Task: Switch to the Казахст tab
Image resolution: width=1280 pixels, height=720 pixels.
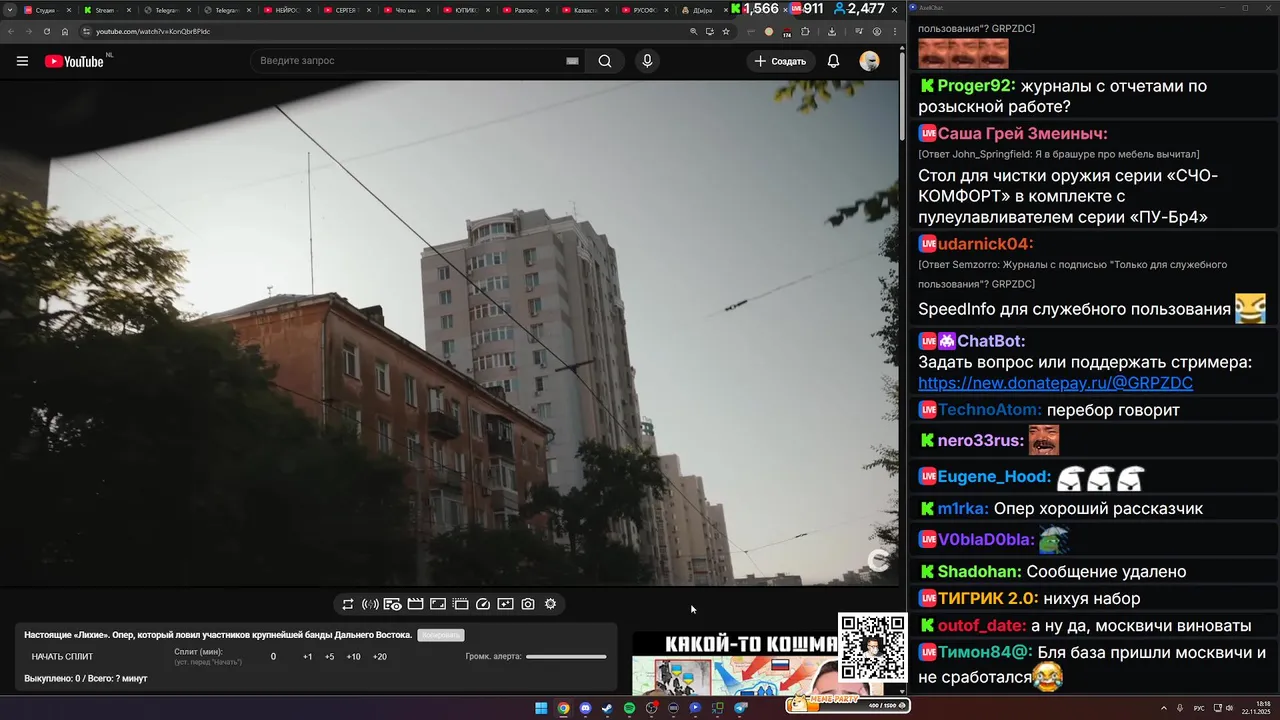Action: 585,10
